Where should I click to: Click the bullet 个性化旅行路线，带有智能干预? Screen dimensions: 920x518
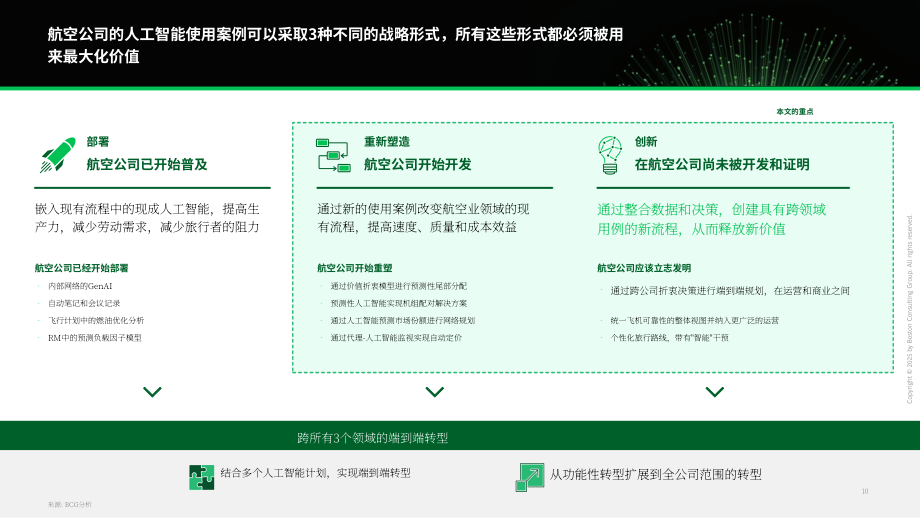pyautogui.click(x=669, y=338)
